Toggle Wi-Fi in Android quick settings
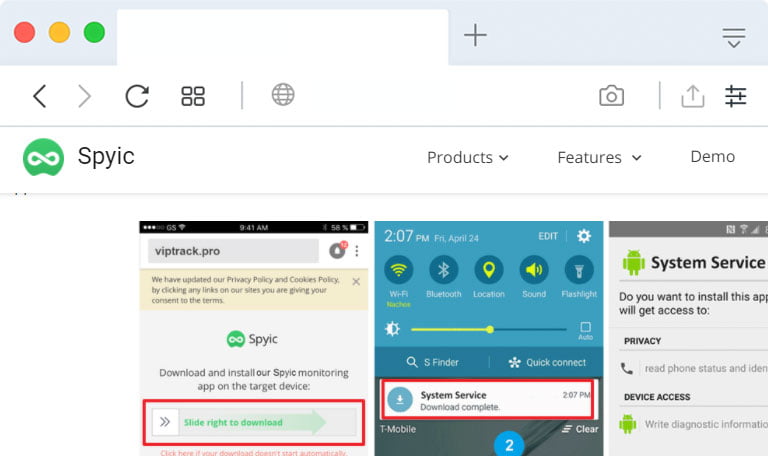 click(x=399, y=270)
